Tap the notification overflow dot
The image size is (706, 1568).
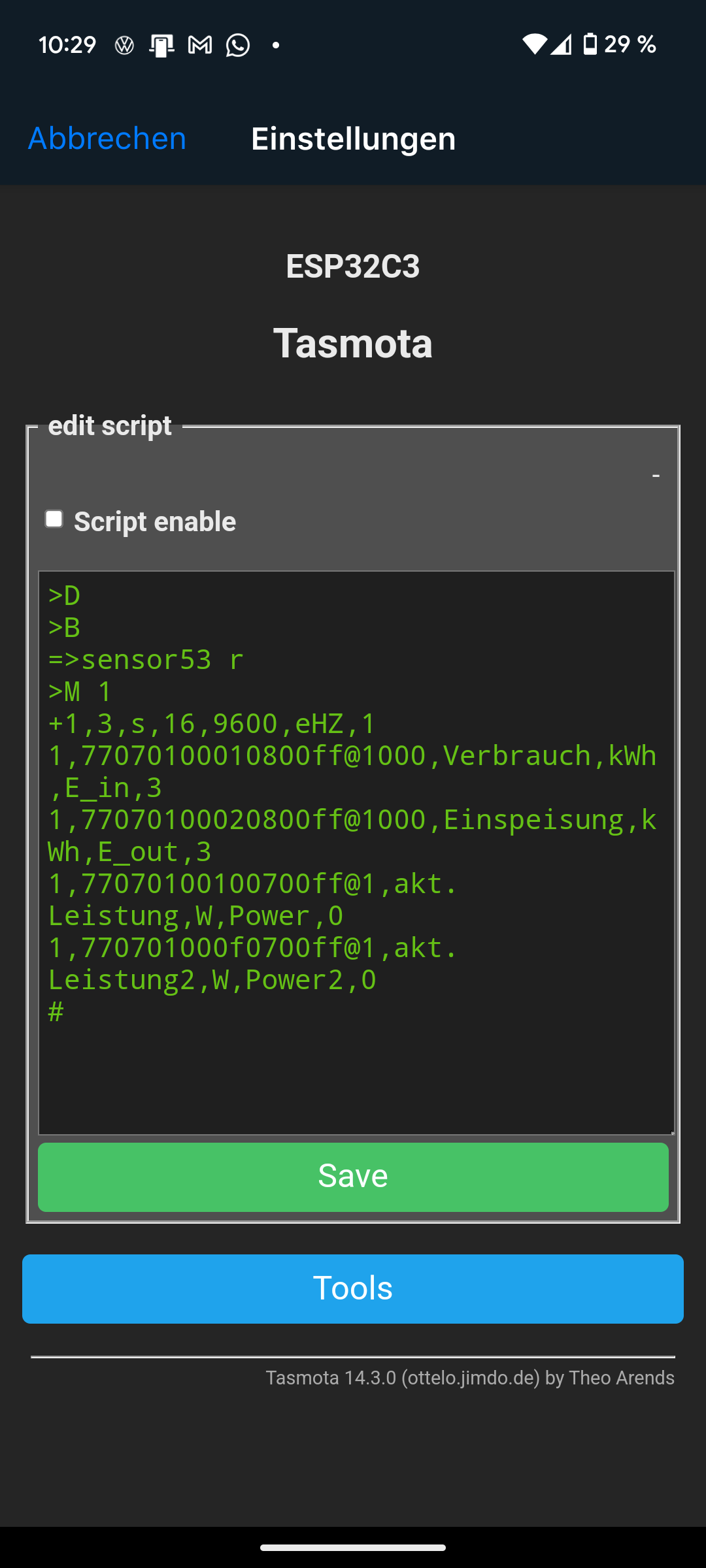[276, 45]
